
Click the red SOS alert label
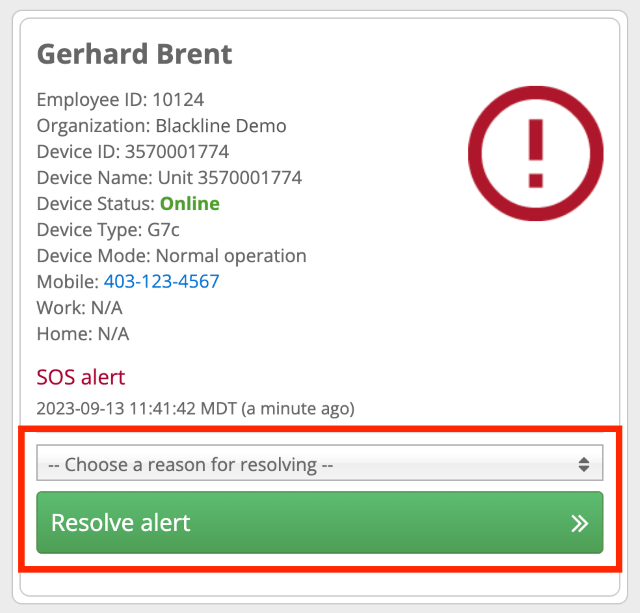(81, 377)
